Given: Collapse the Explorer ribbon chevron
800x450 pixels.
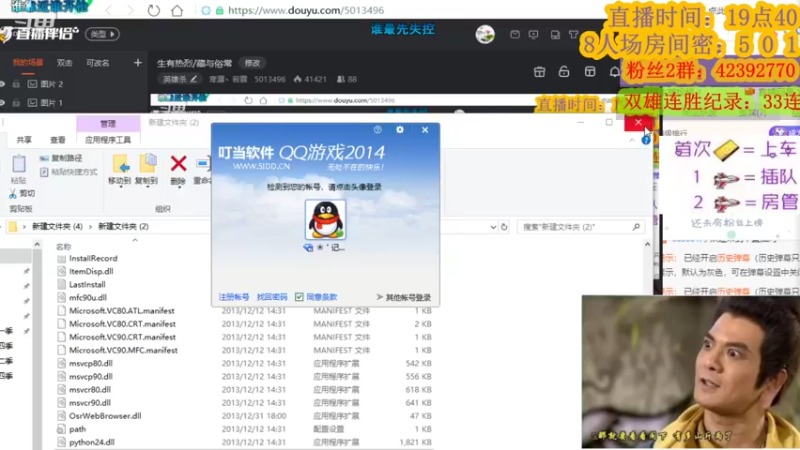Looking at the screenshot, I should pos(632,140).
